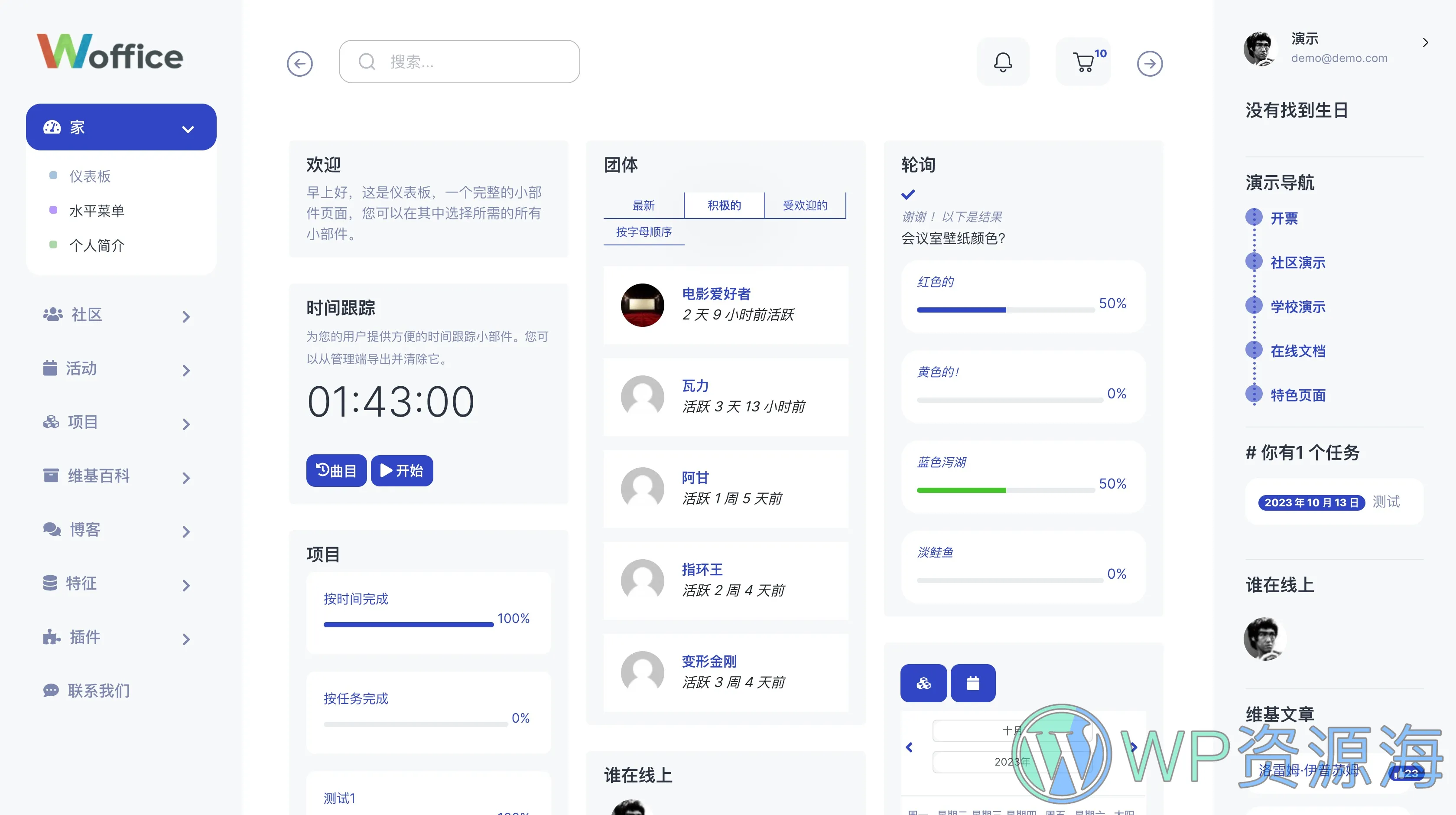Click the 指环王 group avatar
Viewport: 1456px width, 815px height.
pyautogui.click(x=642, y=580)
